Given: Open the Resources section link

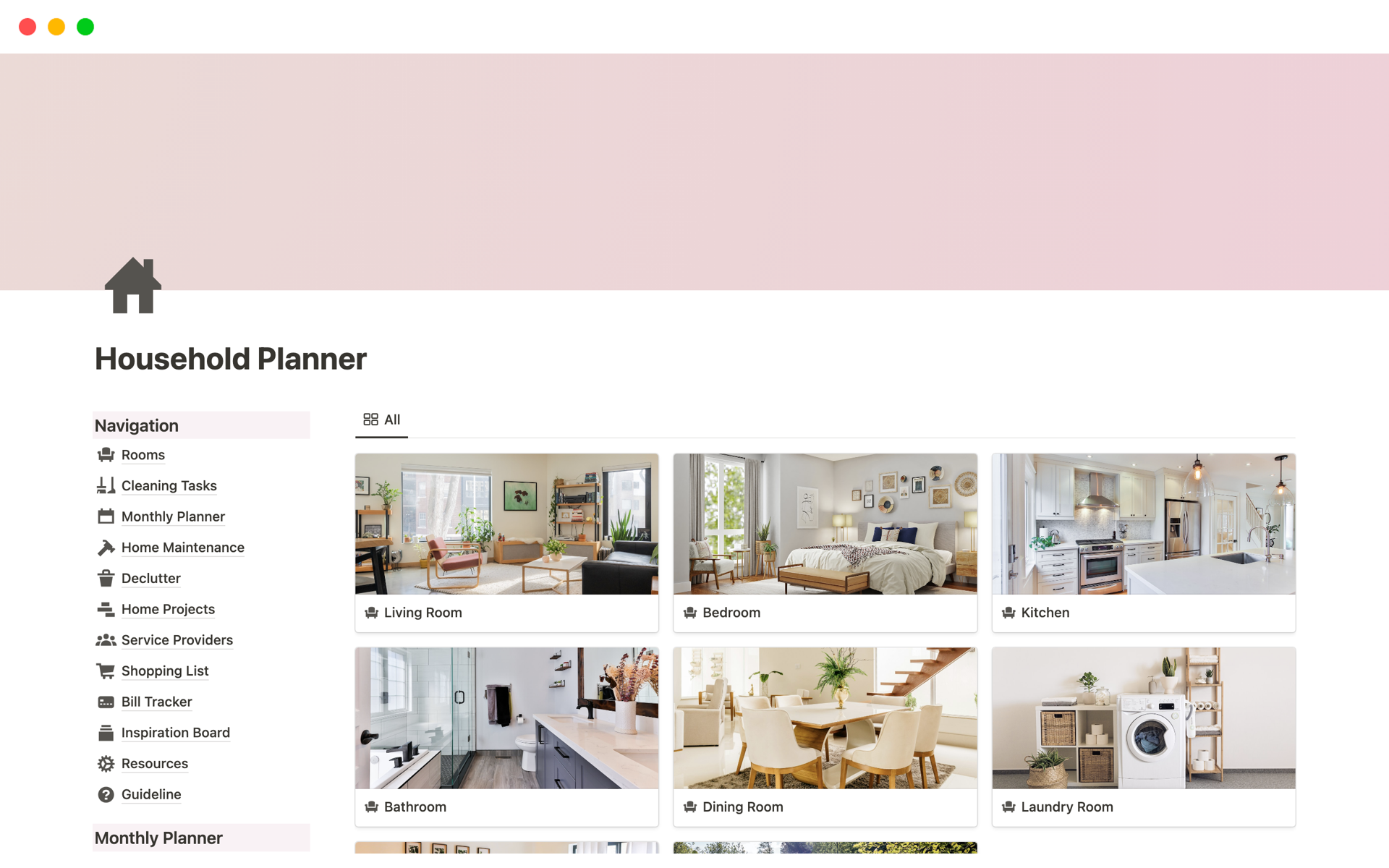Looking at the screenshot, I should [x=155, y=763].
